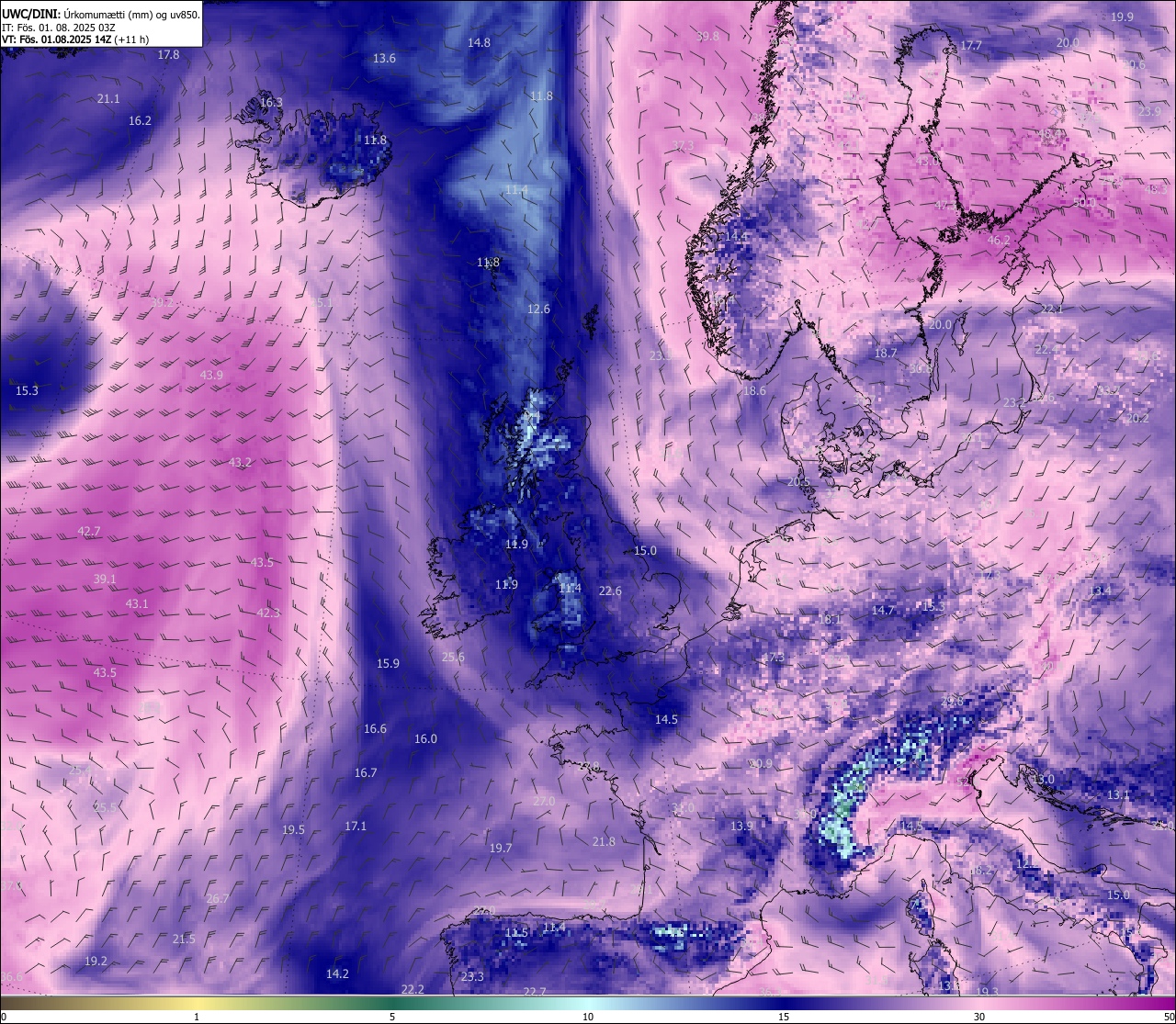Click the value 20.5 over Denmark
This screenshot has width=1176, height=1024.
pos(798,483)
